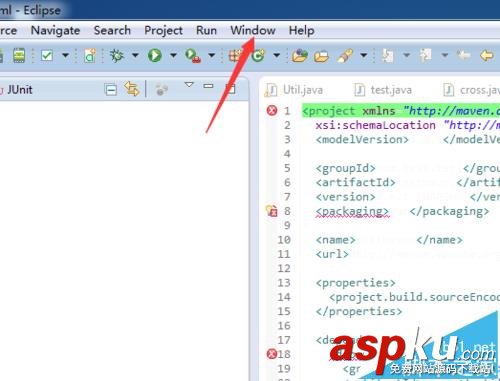Click the <modelVersion> tag on line 3

pyautogui.click(x=362, y=139)
